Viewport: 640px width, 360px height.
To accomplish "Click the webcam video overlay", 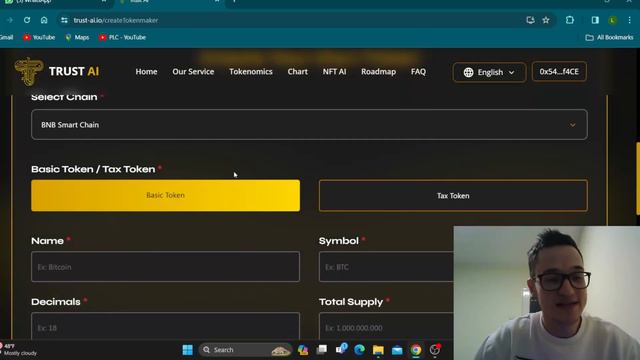I will tap(547, 293).
